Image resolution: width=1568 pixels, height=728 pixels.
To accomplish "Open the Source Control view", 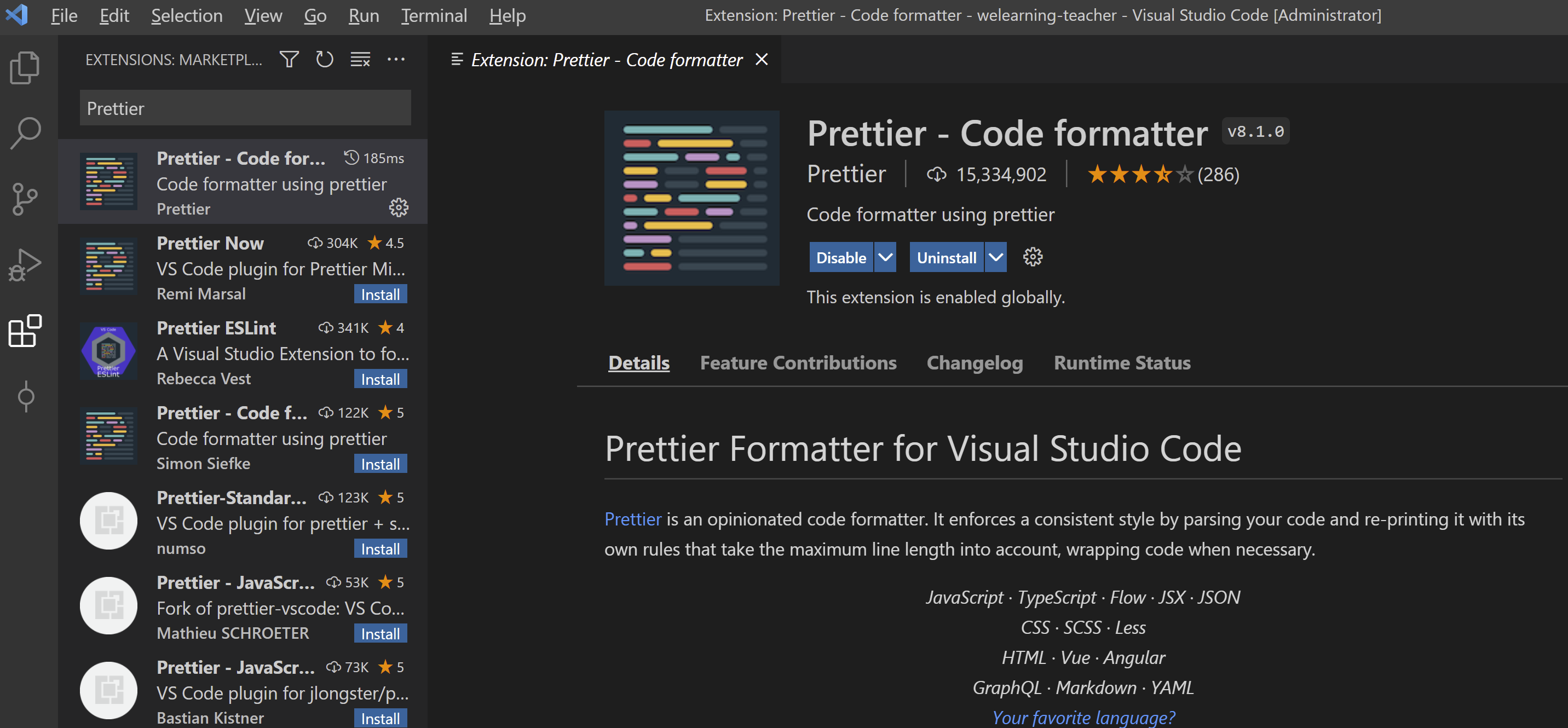I will click(x=25, y=199).
